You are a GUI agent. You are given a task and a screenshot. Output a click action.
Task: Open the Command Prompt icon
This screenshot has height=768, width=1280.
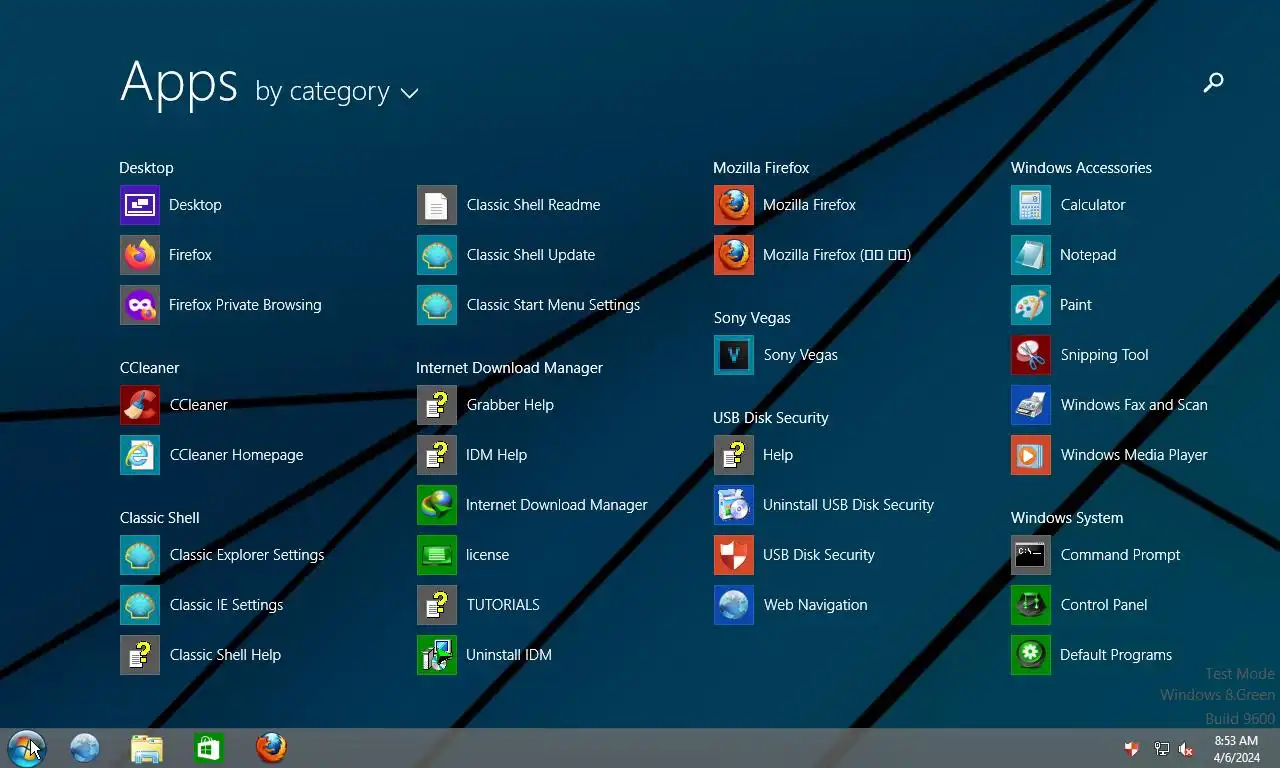1031,555
